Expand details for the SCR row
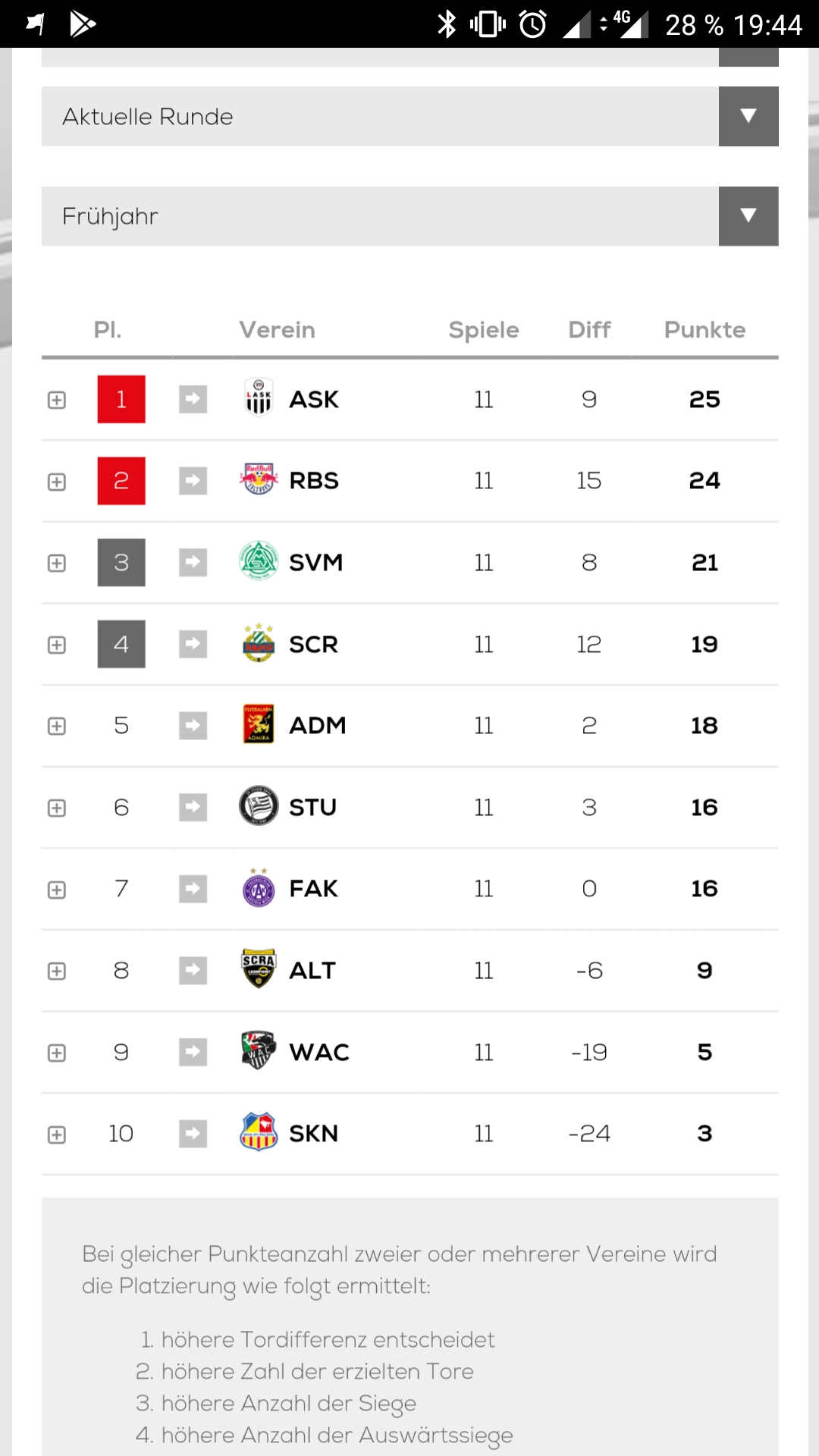 click(57, 645)
